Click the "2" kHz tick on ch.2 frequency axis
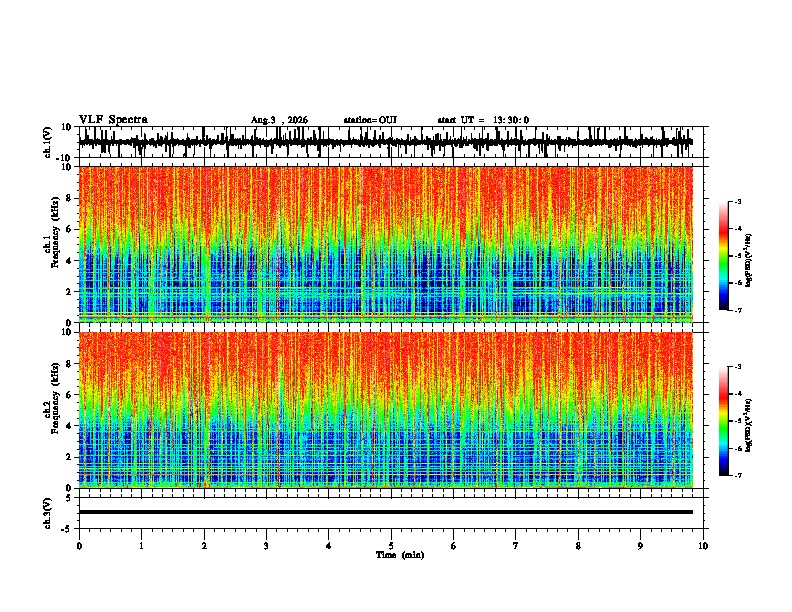This screenshot has width=792, height=612. [70, 457]
